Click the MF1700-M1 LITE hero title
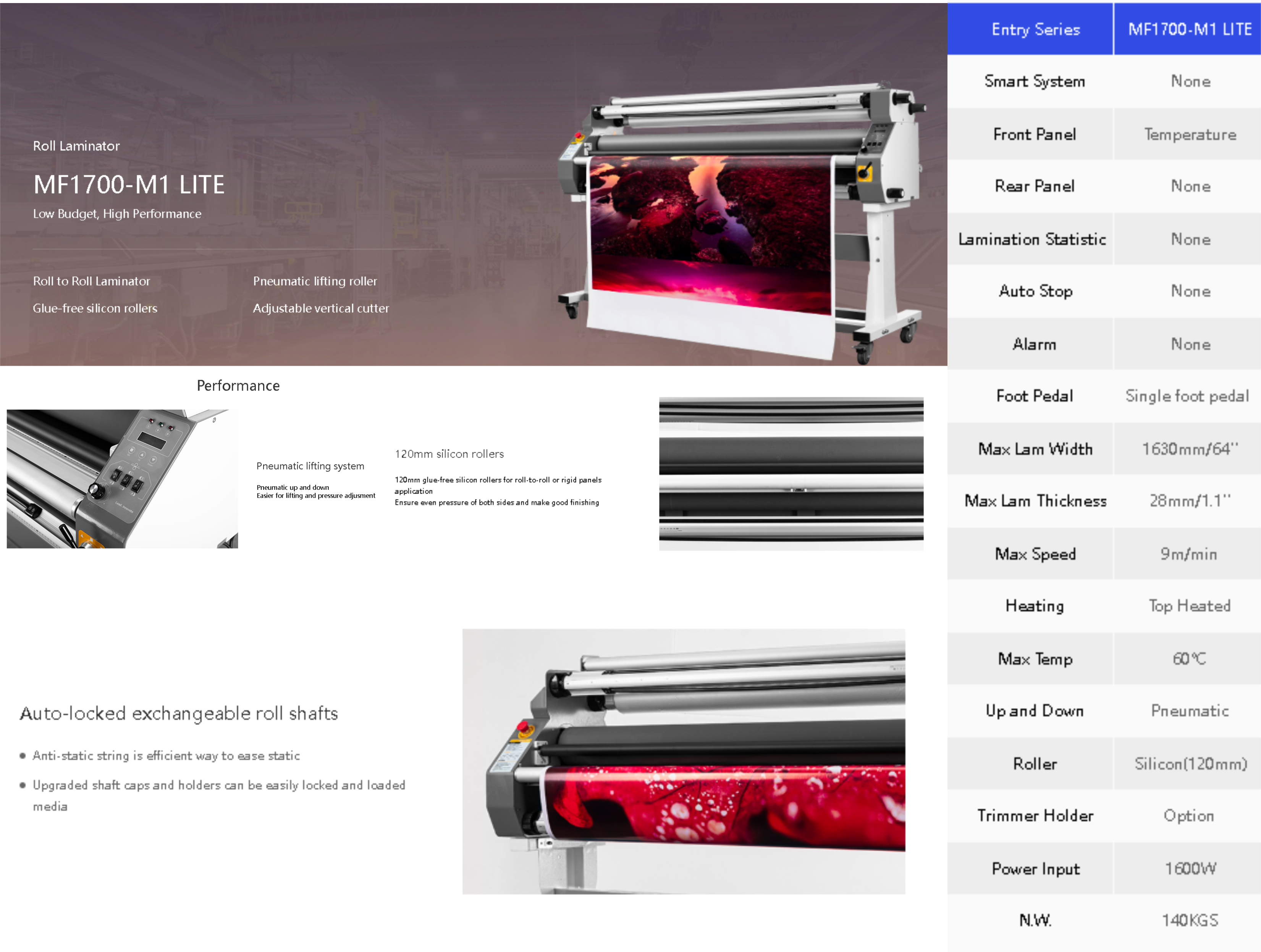This screenshot has height=952, width=1261. 129,185
